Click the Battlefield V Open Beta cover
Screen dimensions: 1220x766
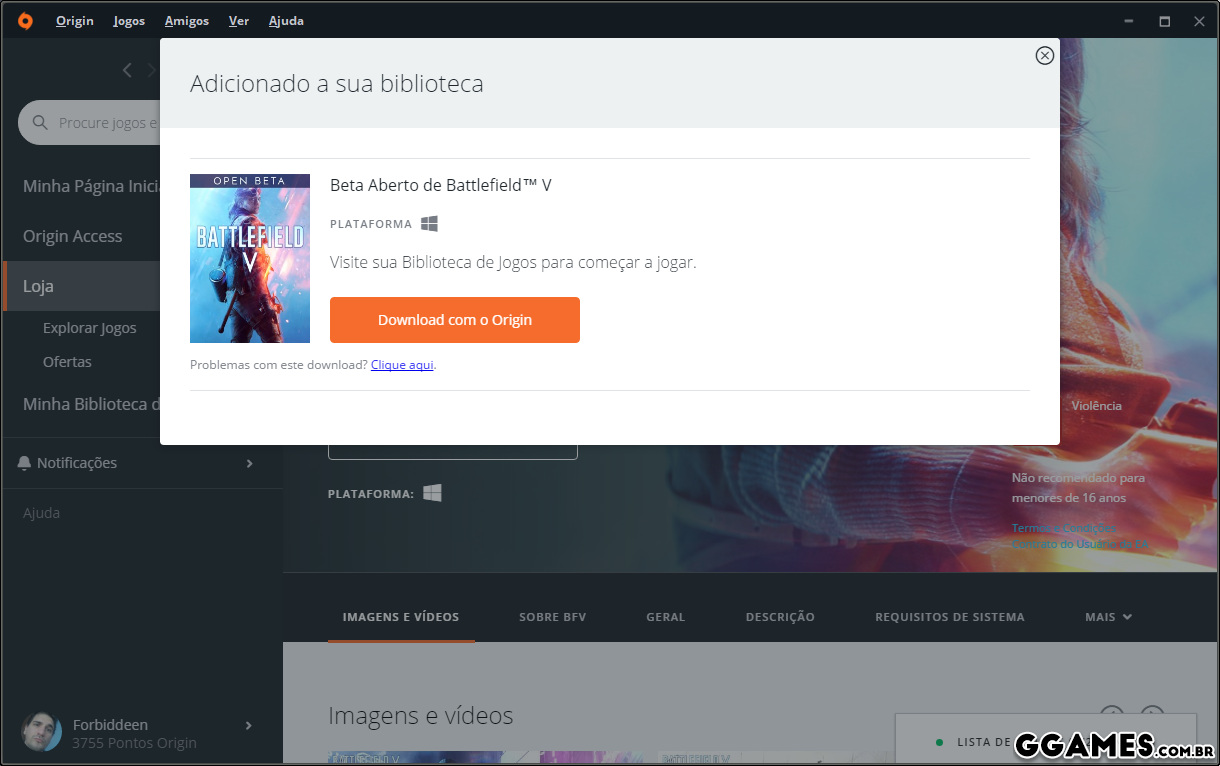tap(250, 258)
